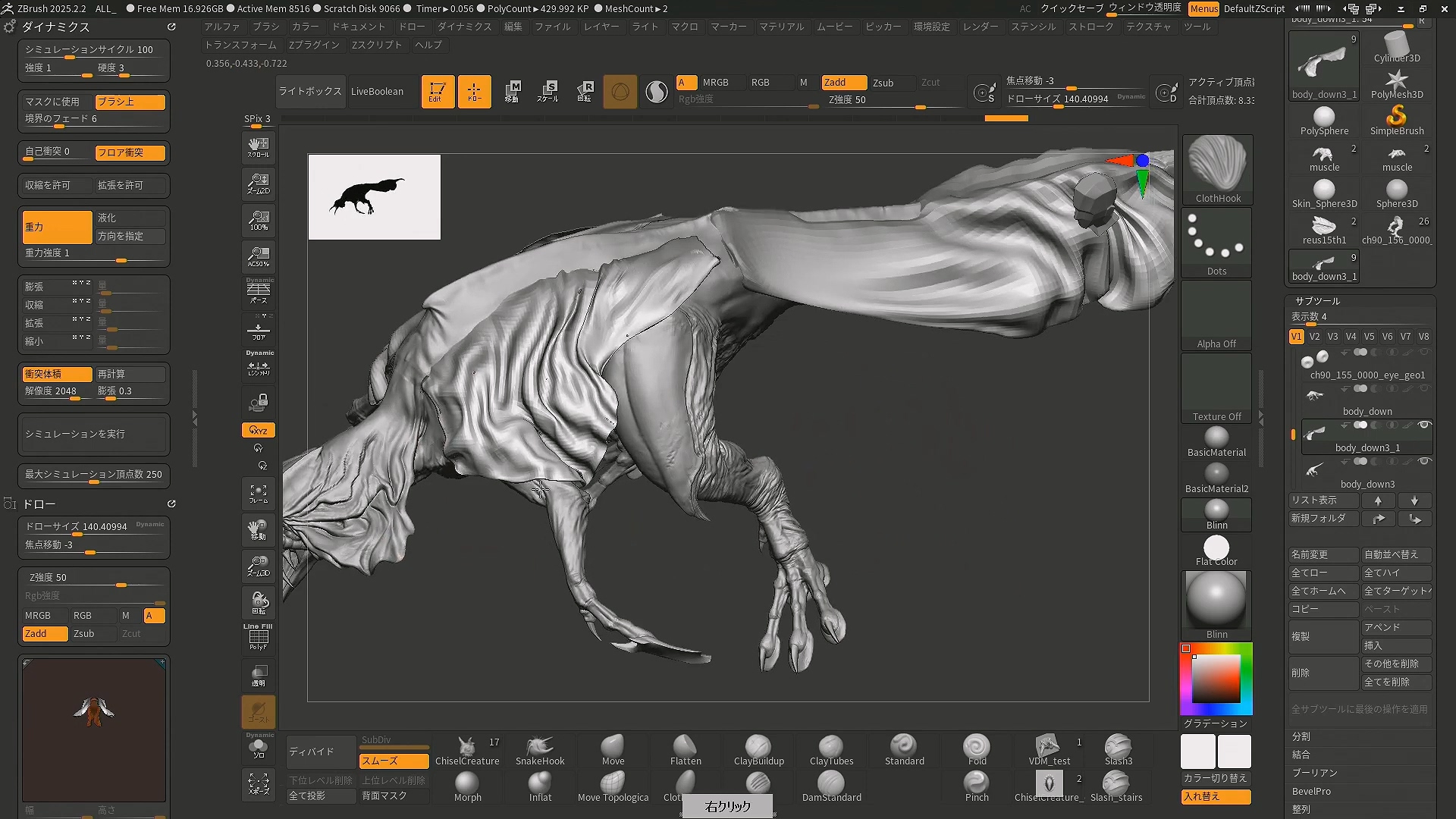Screen dimensions: 1456x819
Task: Toggle PolyF Line Fill display
Action: click(x=259, y=637)
